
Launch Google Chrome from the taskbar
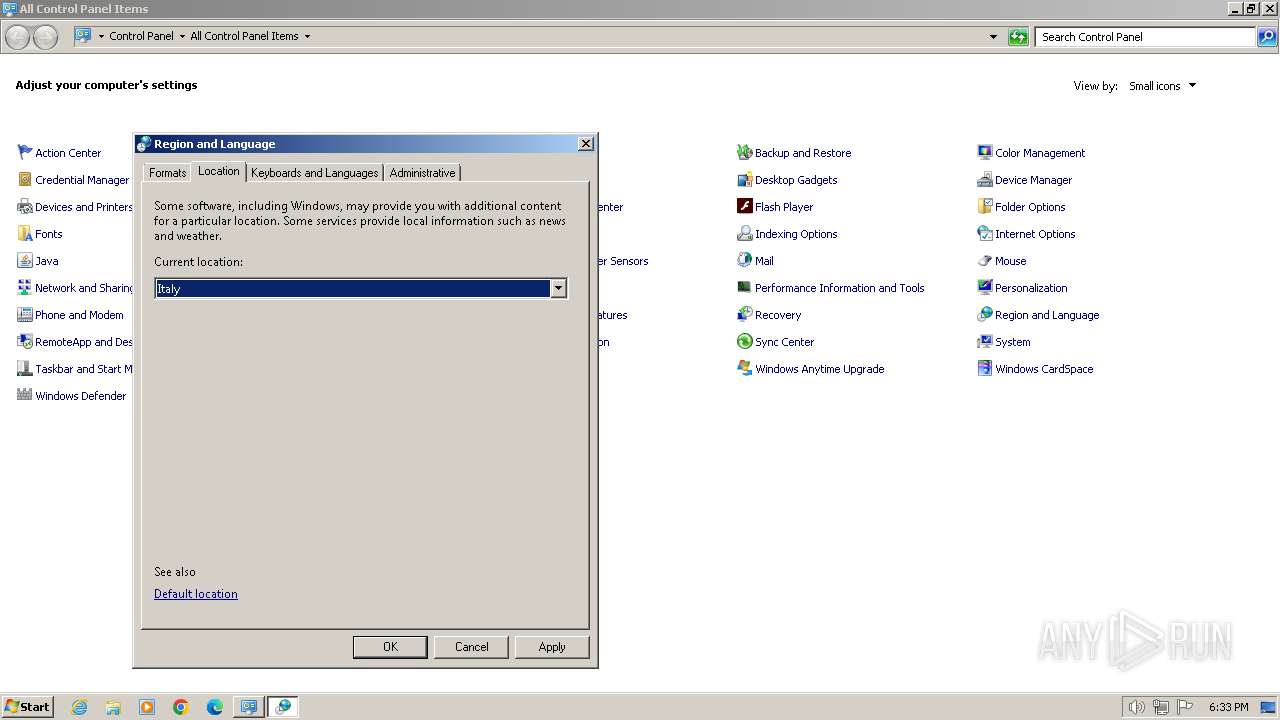pos(181,707)
